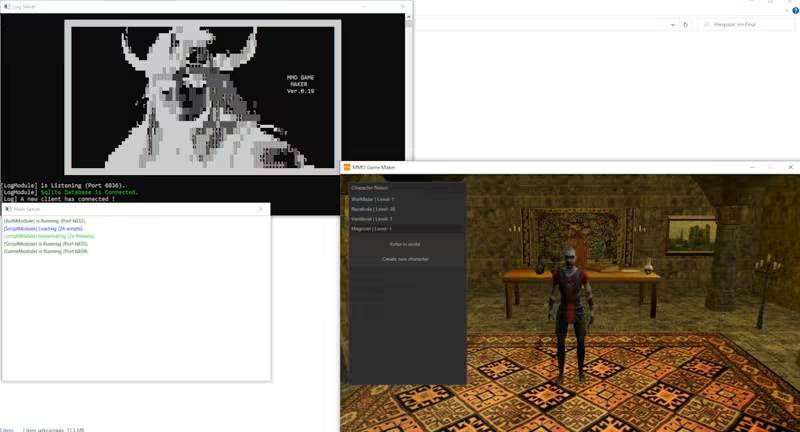Click the refresh icon in File Explorer

pyautogui.click(x=685, y=24)
